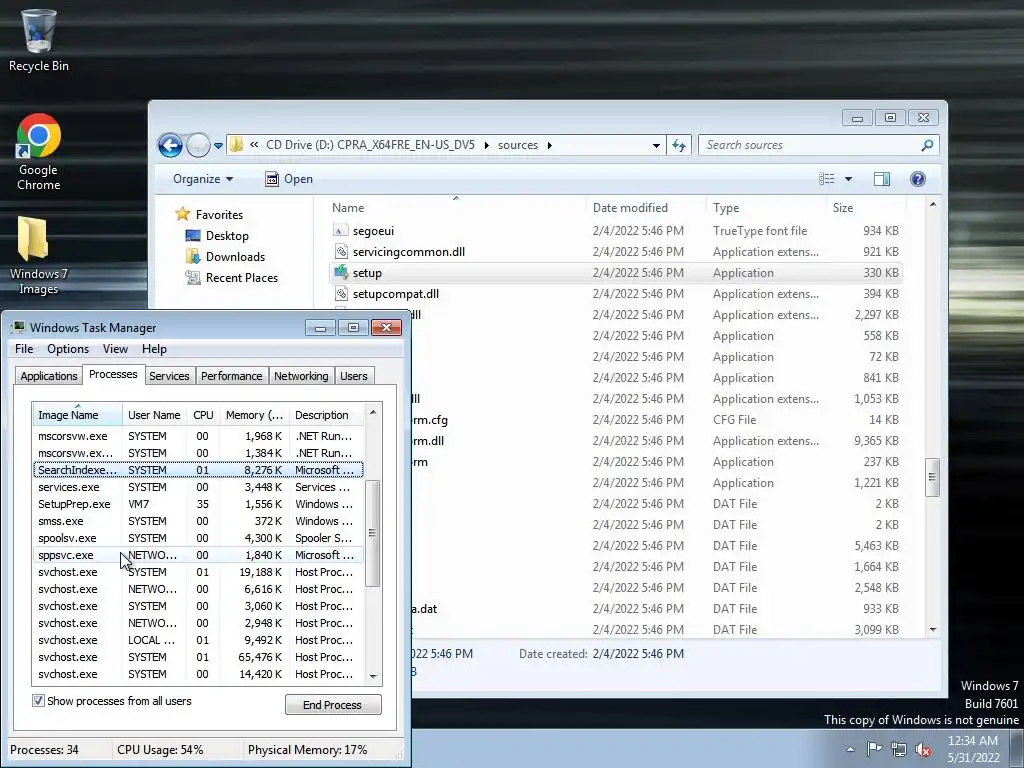Screen dimensions: 1024x768
Task: Select the sppsvc.exe process row
Action: tap(198, 555)
